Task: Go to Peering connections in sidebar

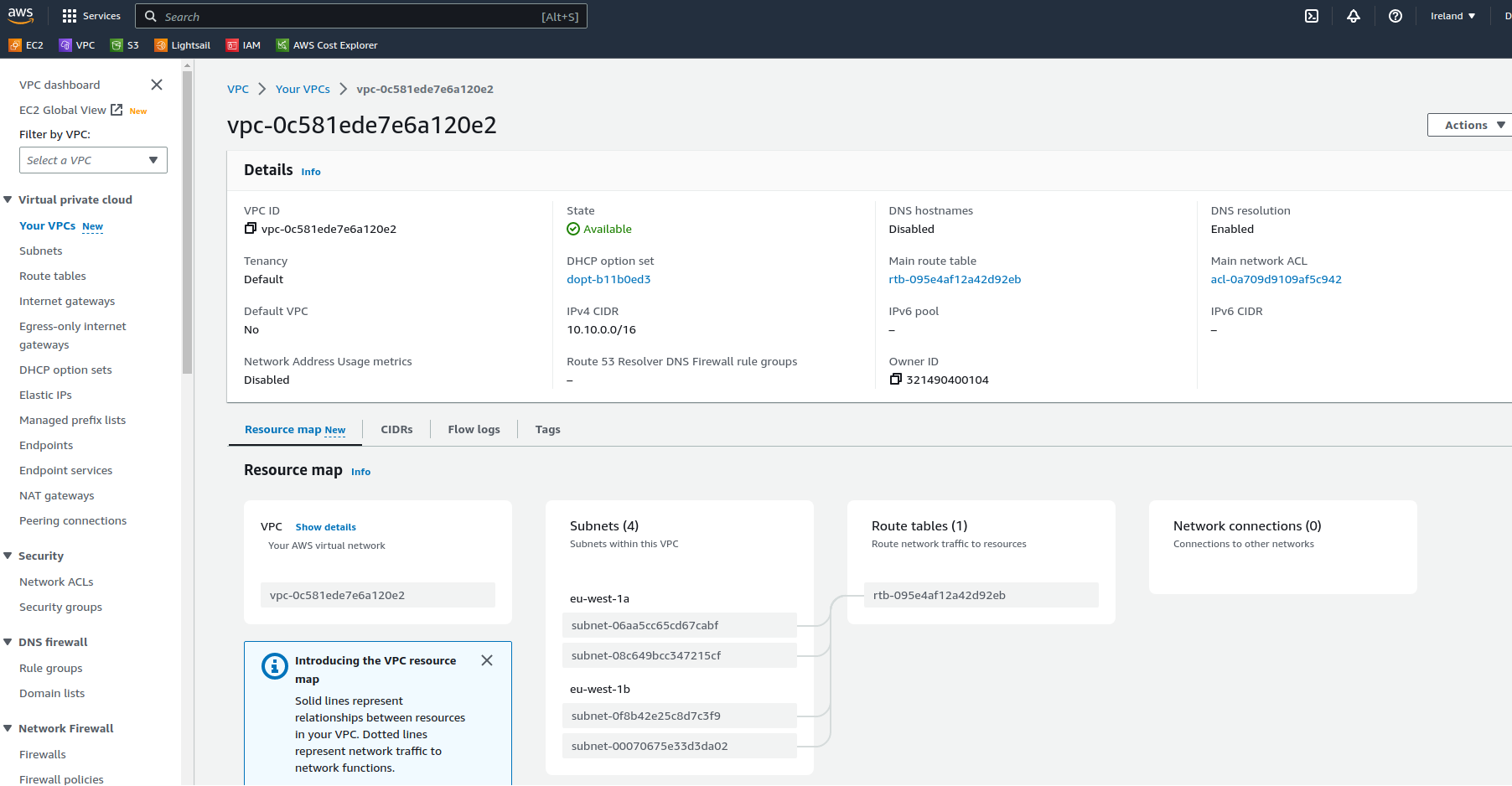Action: 73,520
